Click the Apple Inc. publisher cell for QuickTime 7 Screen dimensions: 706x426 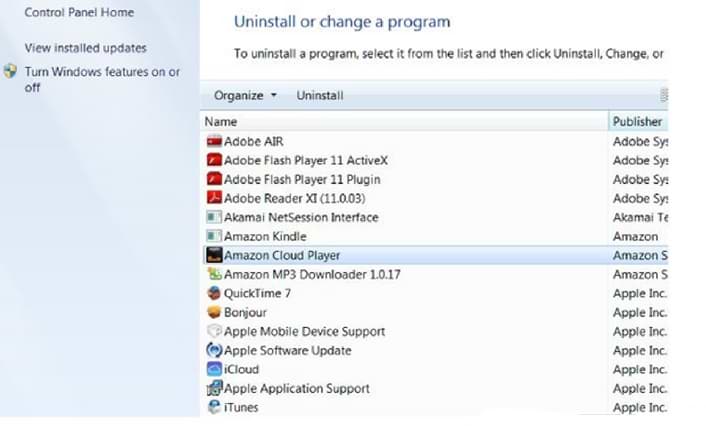[x=640, y=293]
